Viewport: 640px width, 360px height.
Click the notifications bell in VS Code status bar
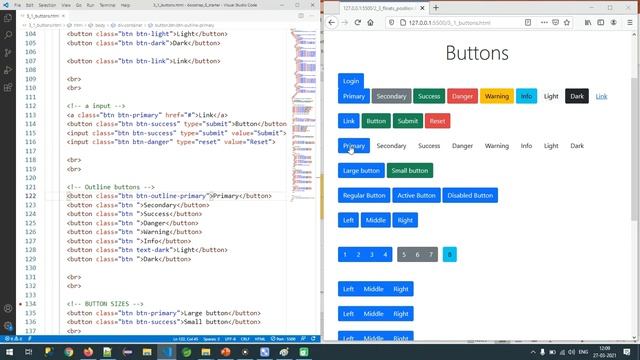tap(313, 339)
